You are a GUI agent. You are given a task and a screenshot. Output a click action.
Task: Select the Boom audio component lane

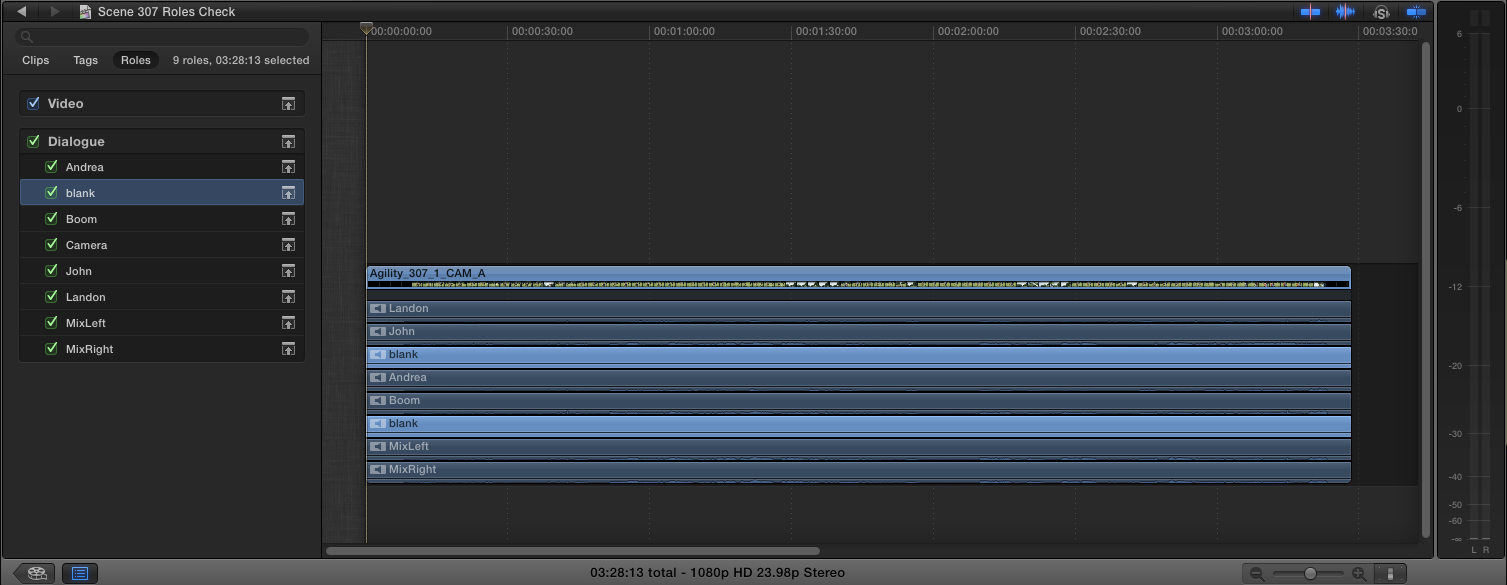(x=859, y=402)
